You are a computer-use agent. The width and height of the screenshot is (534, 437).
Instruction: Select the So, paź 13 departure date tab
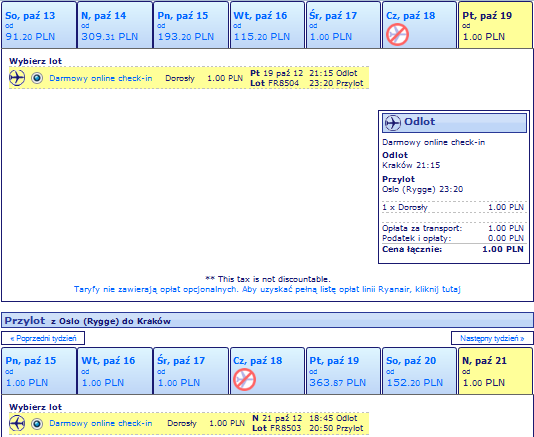pos(39,25)
